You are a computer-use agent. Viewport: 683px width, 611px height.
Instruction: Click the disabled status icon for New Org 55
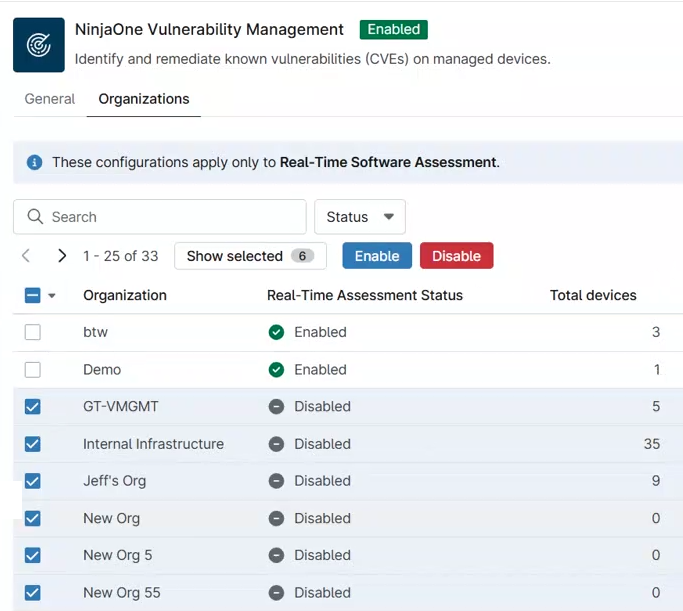tap(276, 593)
